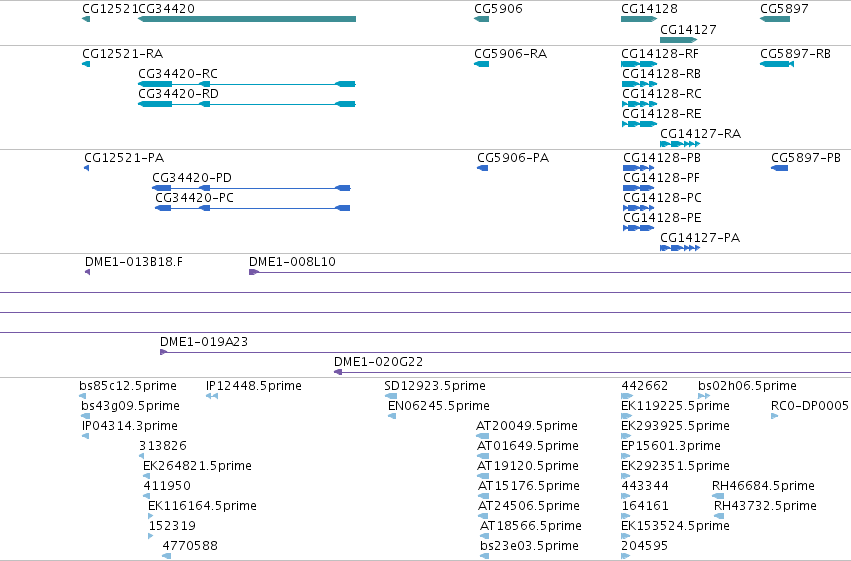851x561 pixels.
Task: Click transcript CG14127-RA
Action: pyautogui.click(x=679, y=144)
